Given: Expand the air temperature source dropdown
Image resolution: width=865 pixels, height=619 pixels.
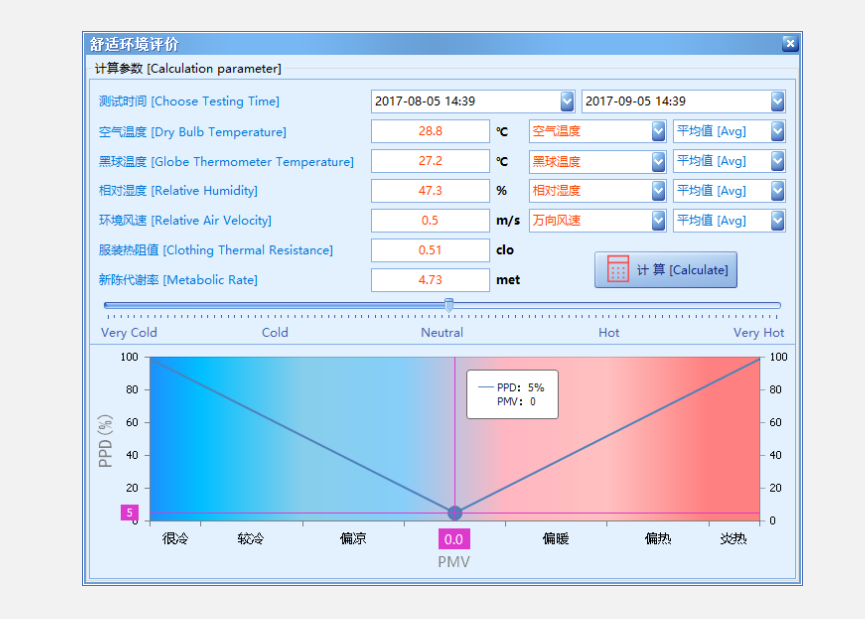Looking at the screenshot, I should tap(658, 131).
